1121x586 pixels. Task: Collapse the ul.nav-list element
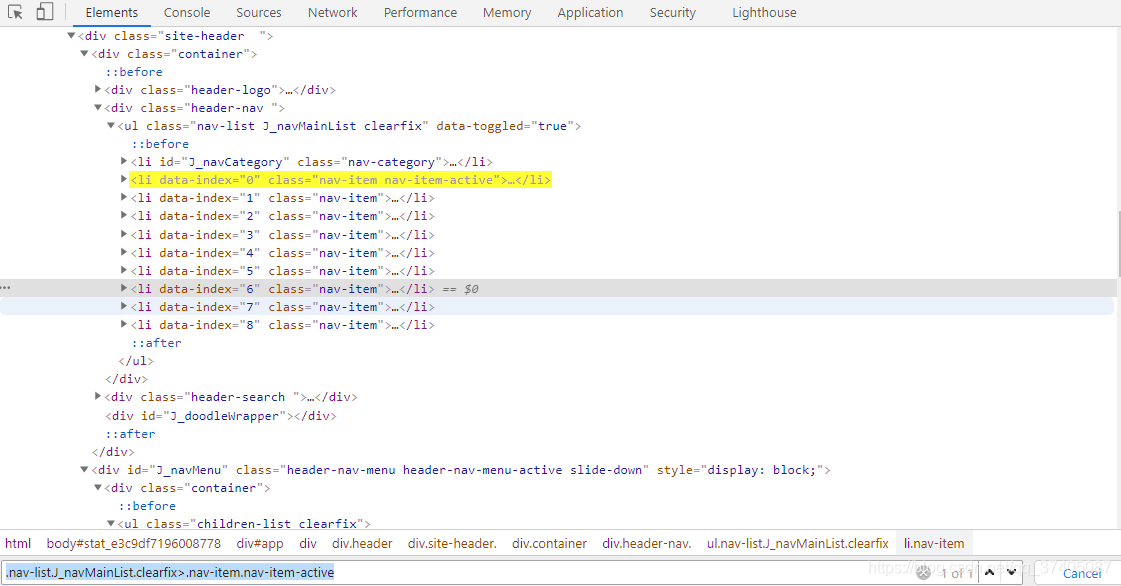(111, 125)
